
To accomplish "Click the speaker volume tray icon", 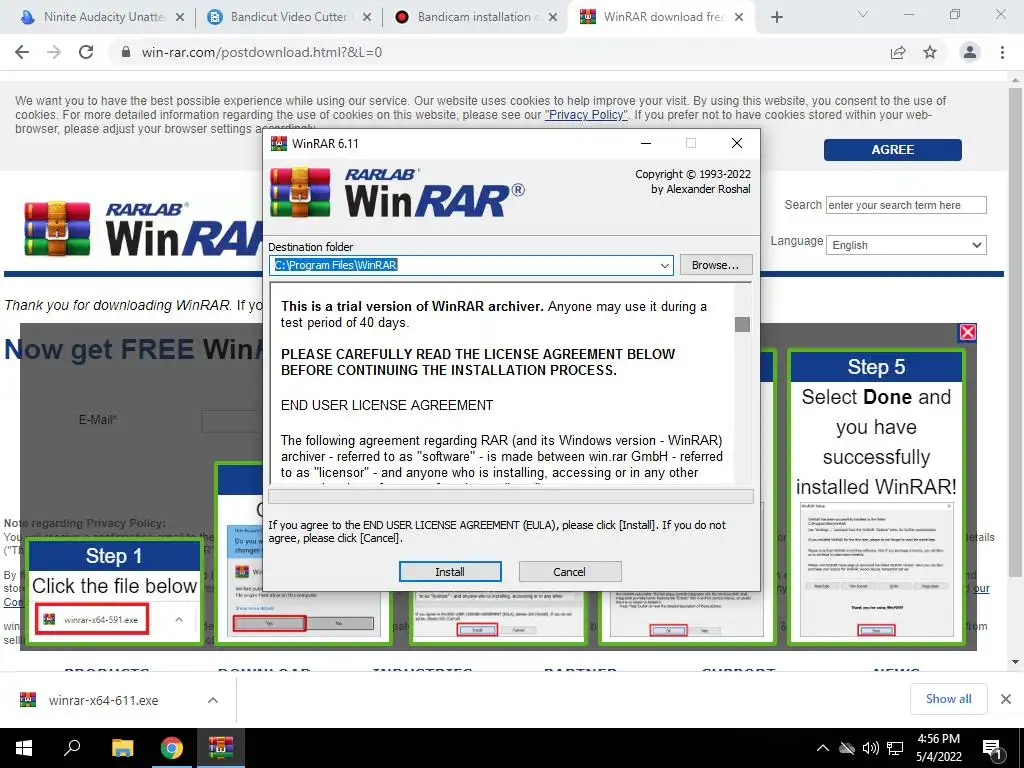I will [x=871, y=748].
